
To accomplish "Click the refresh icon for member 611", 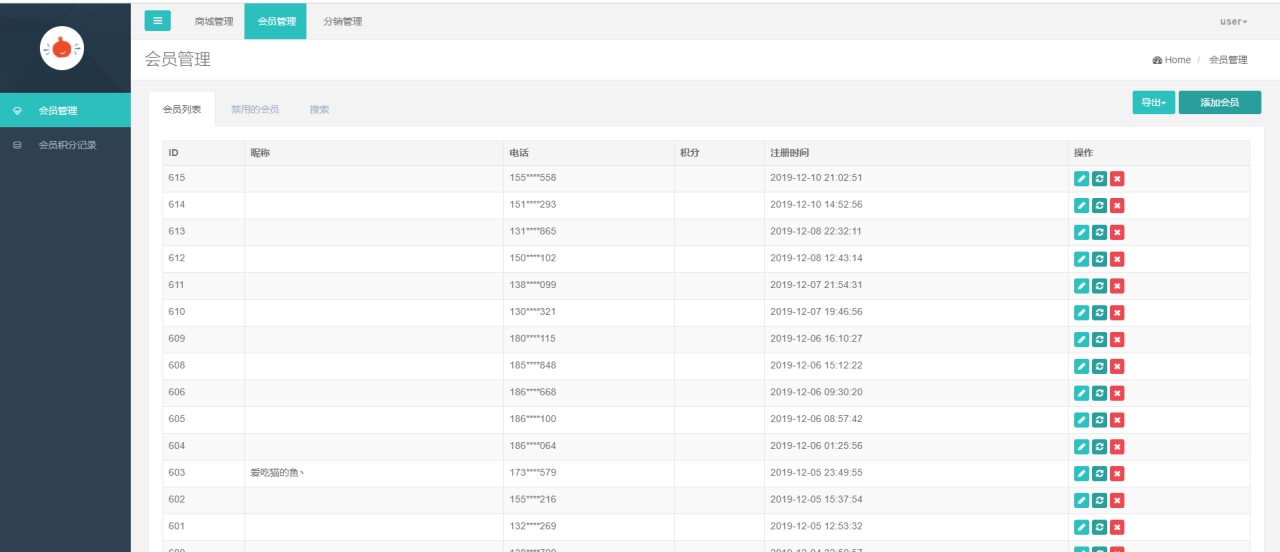I will click(x=1099, y=286).
